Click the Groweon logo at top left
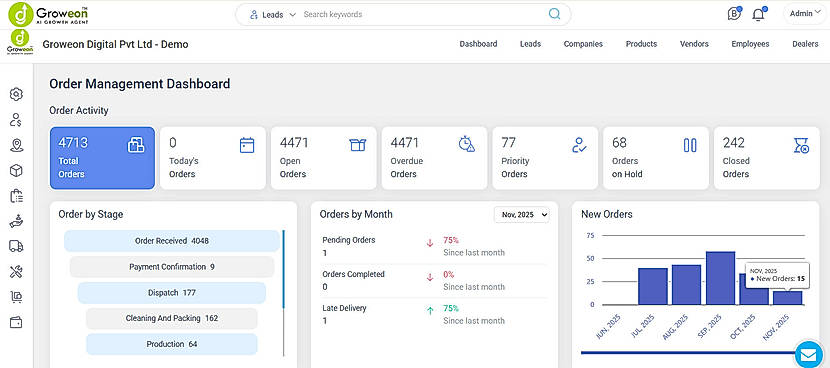The width and height of the screenshot is (830, 368). pos(49,14)
